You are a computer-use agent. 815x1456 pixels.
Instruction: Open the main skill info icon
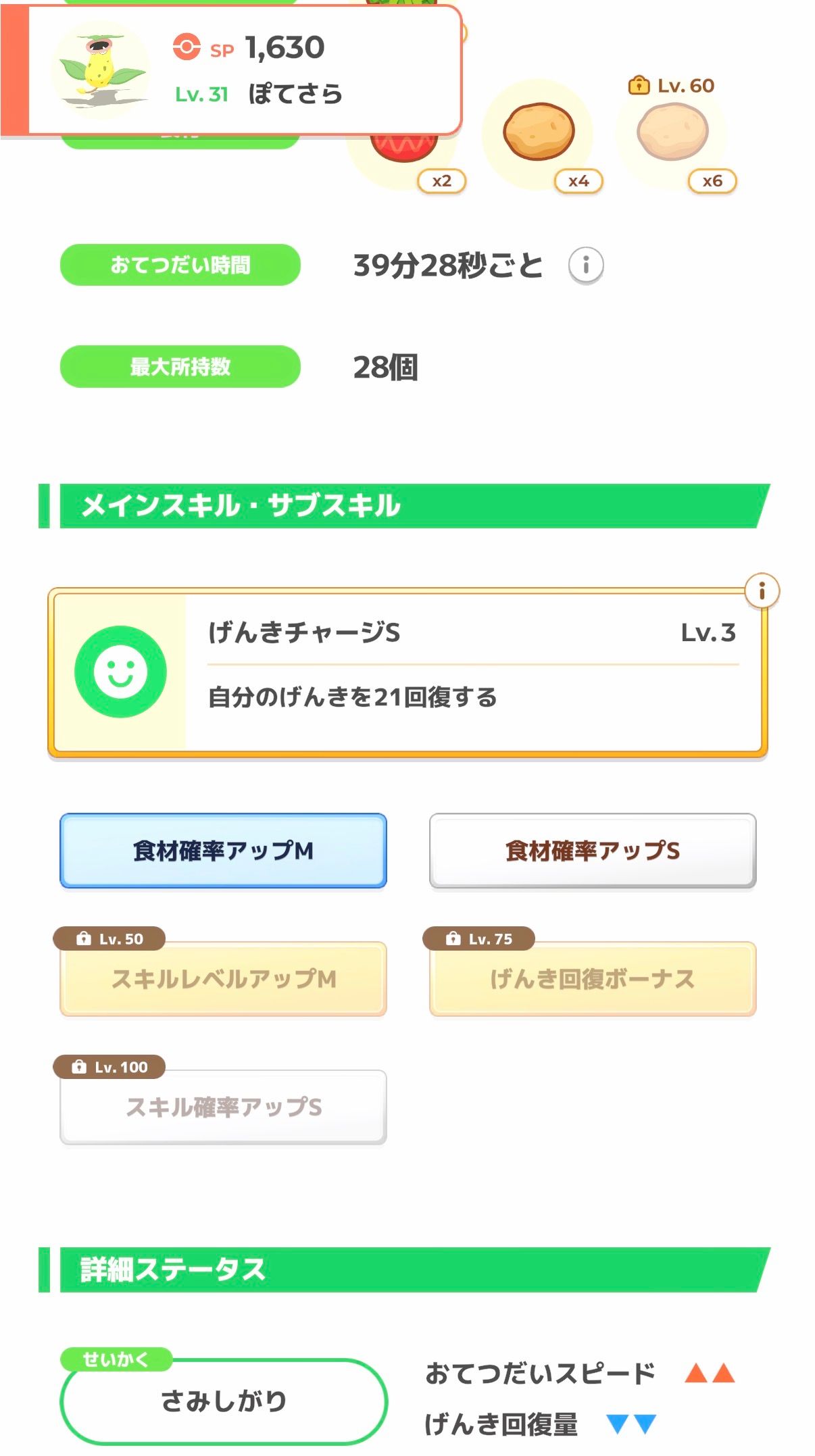(762, 591)
